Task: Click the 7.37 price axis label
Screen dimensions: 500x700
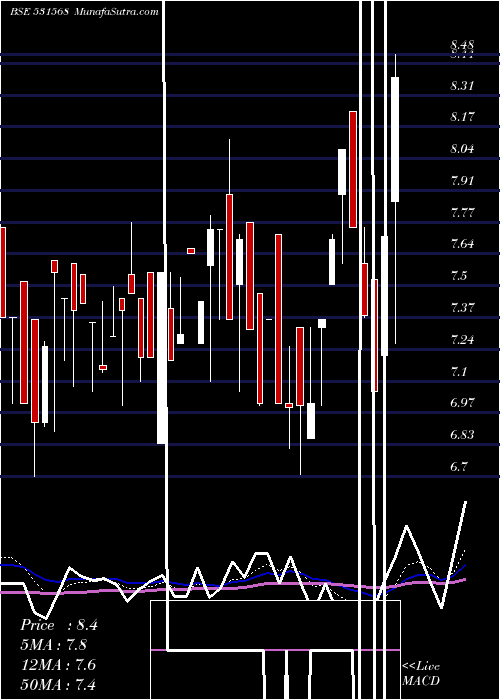Action: [462, 308]
